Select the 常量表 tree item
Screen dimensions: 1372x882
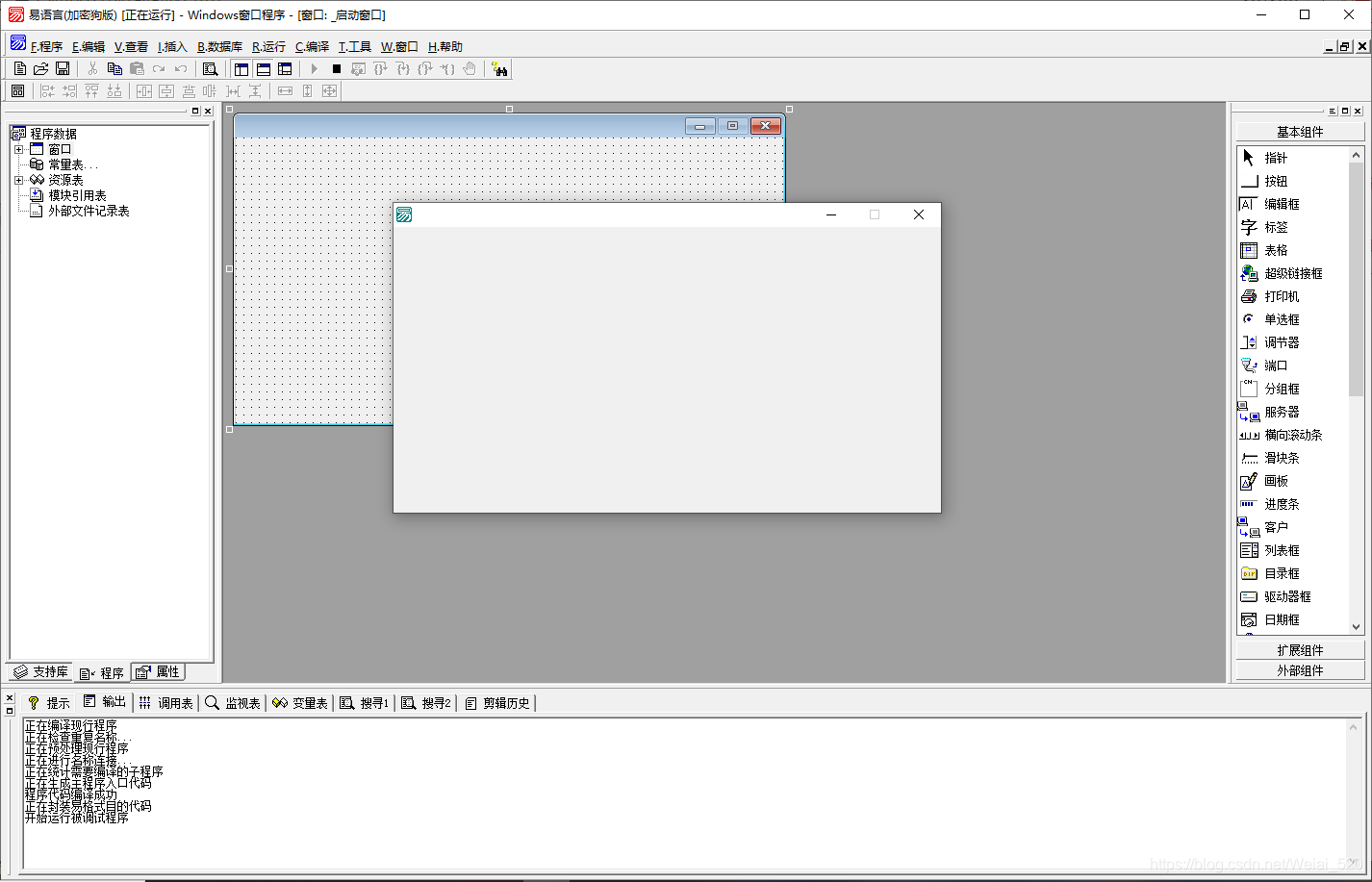point(72,164)
